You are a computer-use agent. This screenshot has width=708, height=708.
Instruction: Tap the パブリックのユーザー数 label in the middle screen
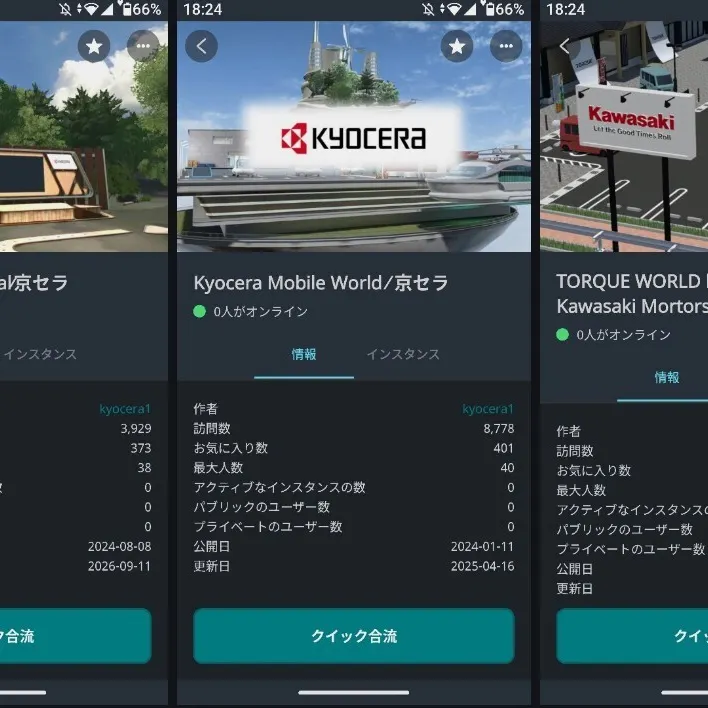261,507
